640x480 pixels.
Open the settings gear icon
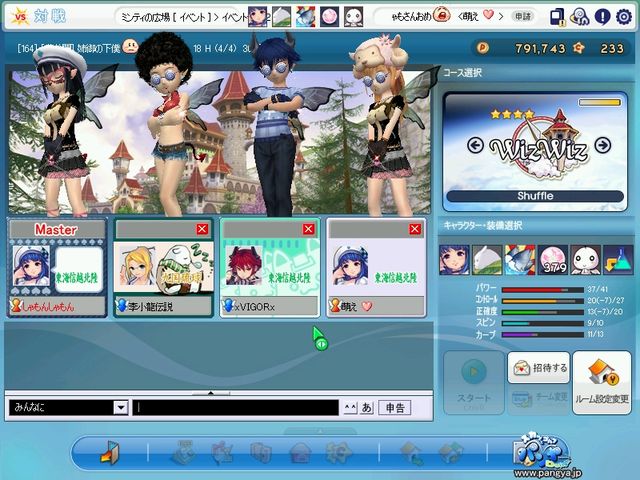pyautogui.click(x=624, y=17)
